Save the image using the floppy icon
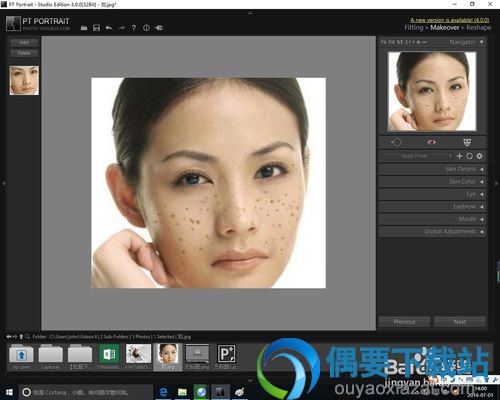500x400 pixels. click(x=96, y=28)
